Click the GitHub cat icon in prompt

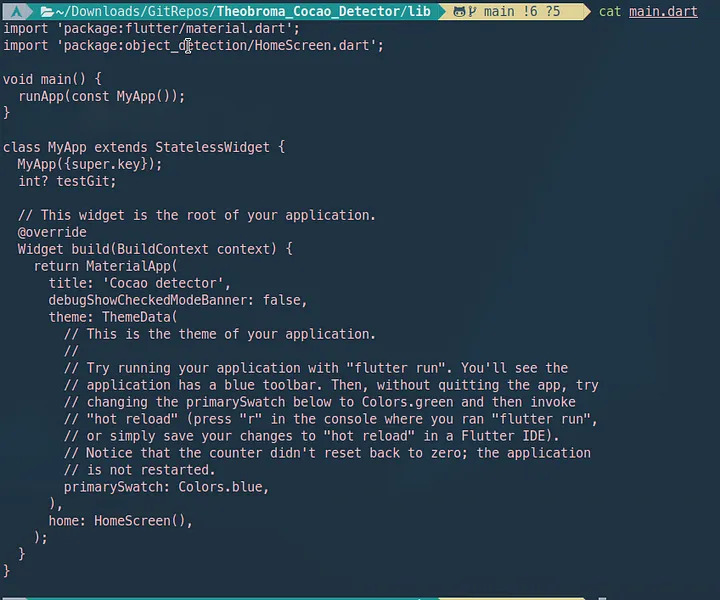[459, 11]
